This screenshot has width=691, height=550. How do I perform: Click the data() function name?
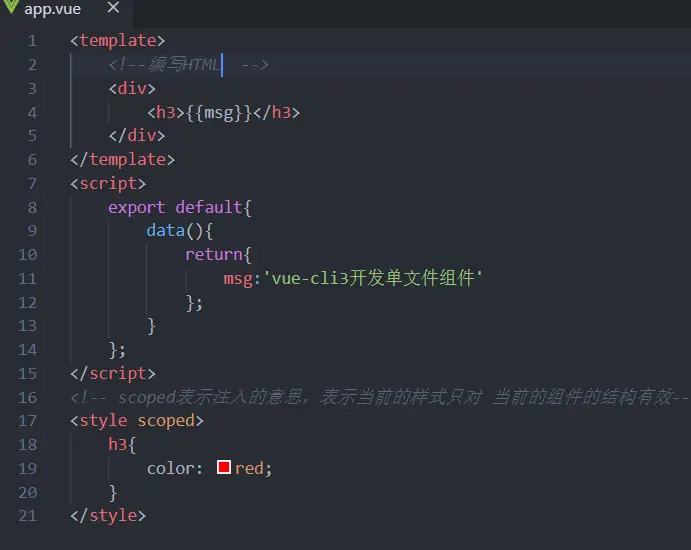166,230
